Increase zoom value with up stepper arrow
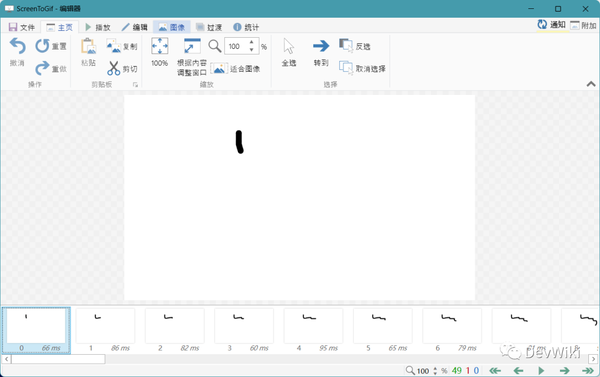The image size is (600, 377). click(x=251, y=42)
